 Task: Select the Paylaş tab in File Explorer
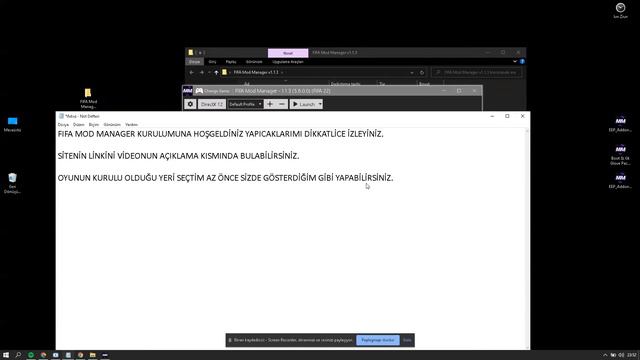coord(231,62)
